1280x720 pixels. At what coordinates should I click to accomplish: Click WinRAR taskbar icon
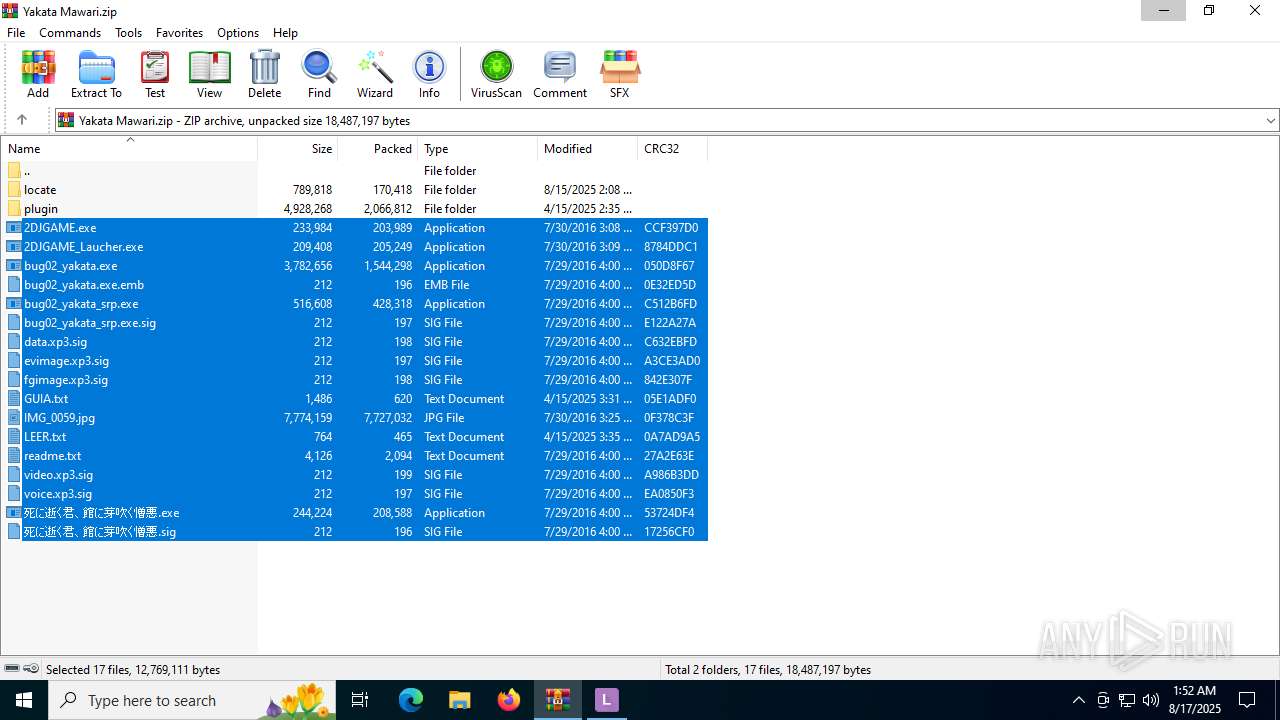point(558,700)
